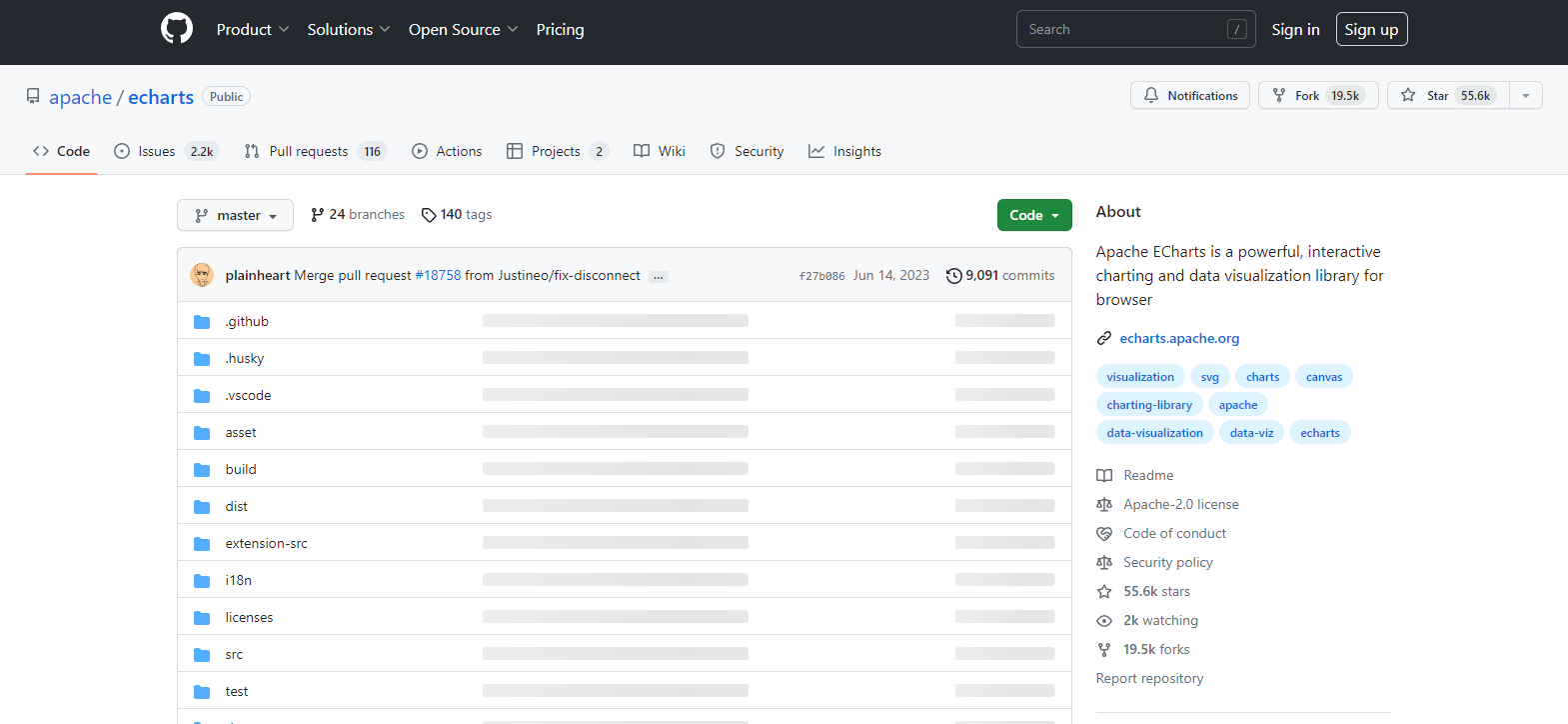Screen dimensions: 1568x724
Task: Click the .vscode folder icon
Action: click(202, 396)
